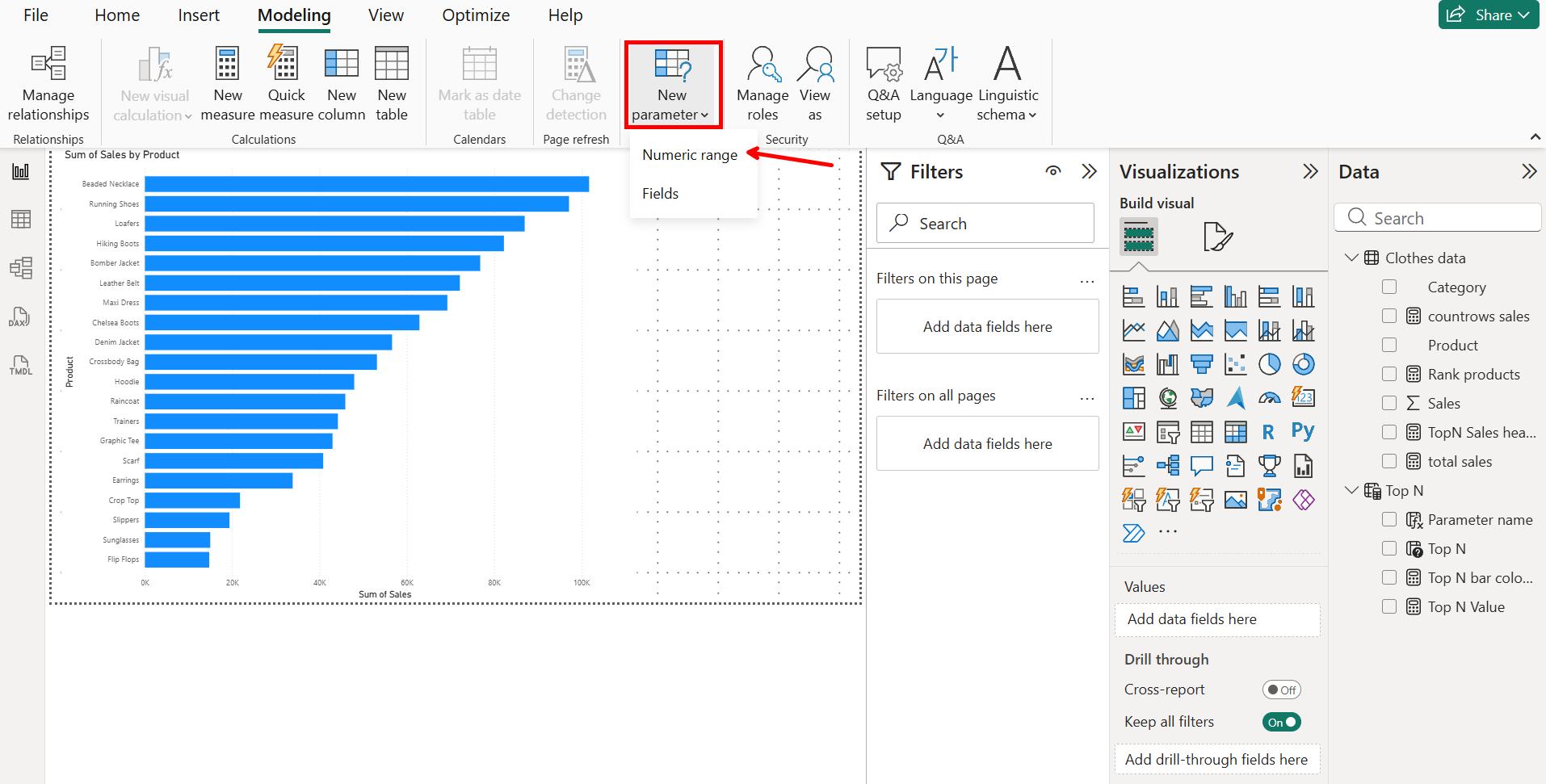This screenshot has width=1546, height=784.
Task: Tick the Sales field checkbox
Action: [1389, 403]
